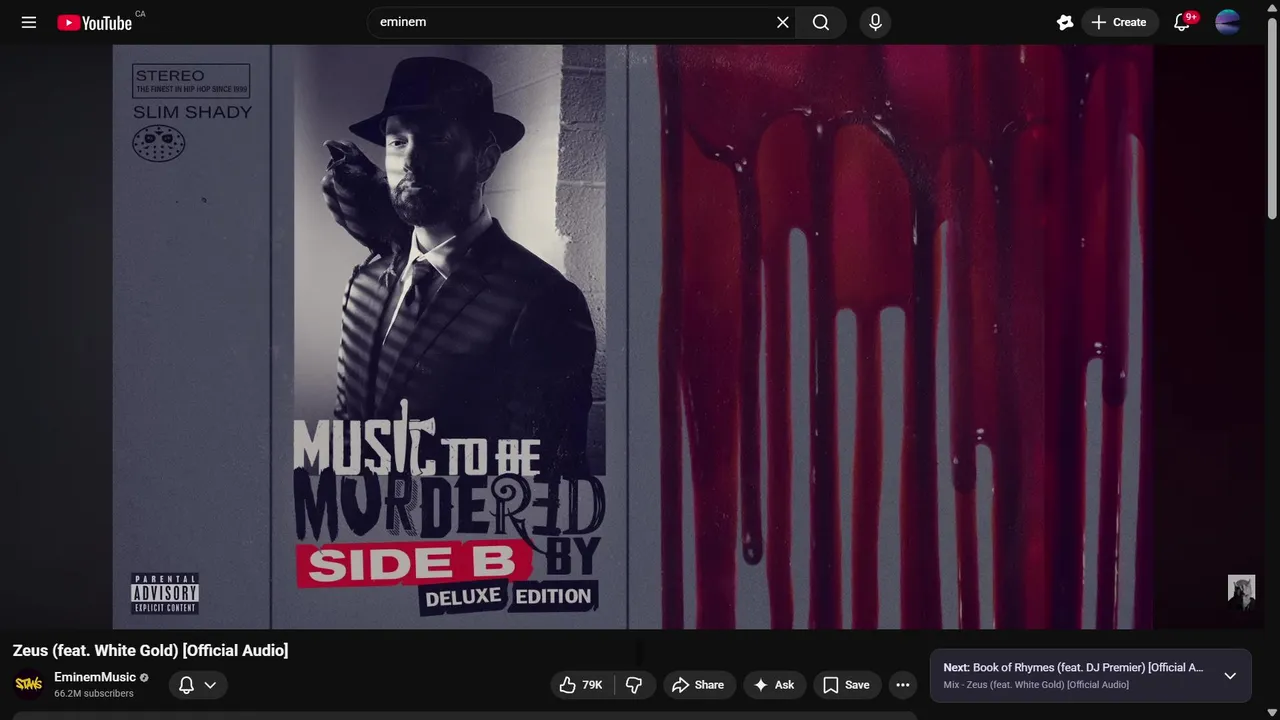The height and width of the screenshot is (720, 1280).
Task: Click the magnifier search button
Action: (x=821, y=22)
